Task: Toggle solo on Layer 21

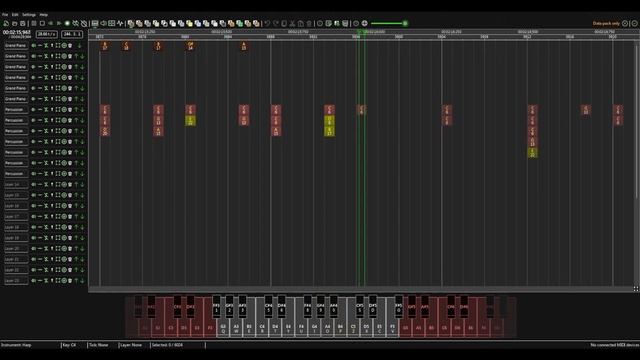Action: point(52,259)
